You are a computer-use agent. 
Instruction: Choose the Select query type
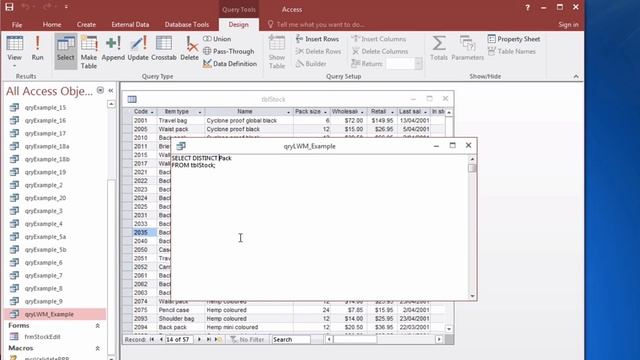(x=66, y=50)
